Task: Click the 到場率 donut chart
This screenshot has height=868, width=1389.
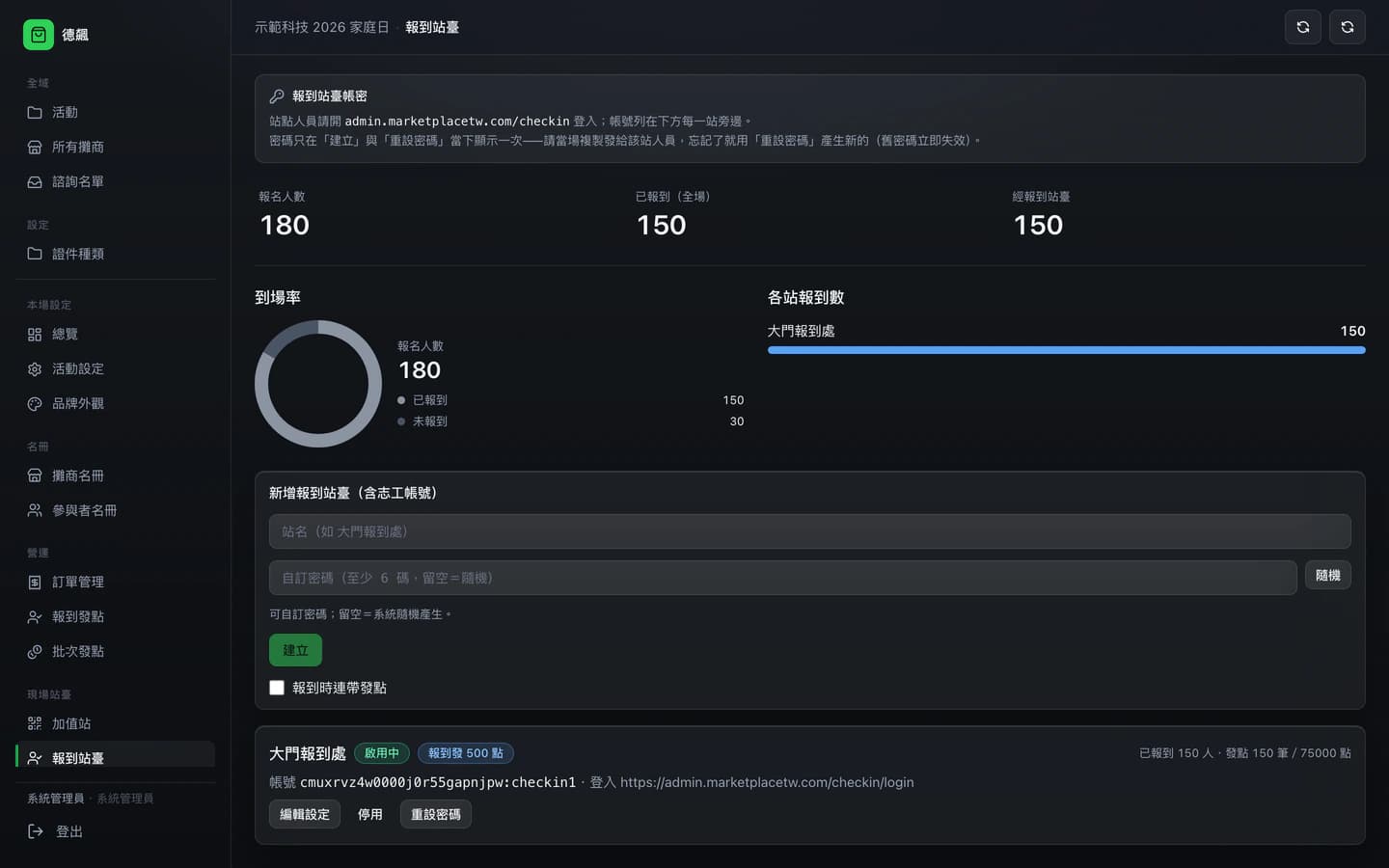Action: 318,384
